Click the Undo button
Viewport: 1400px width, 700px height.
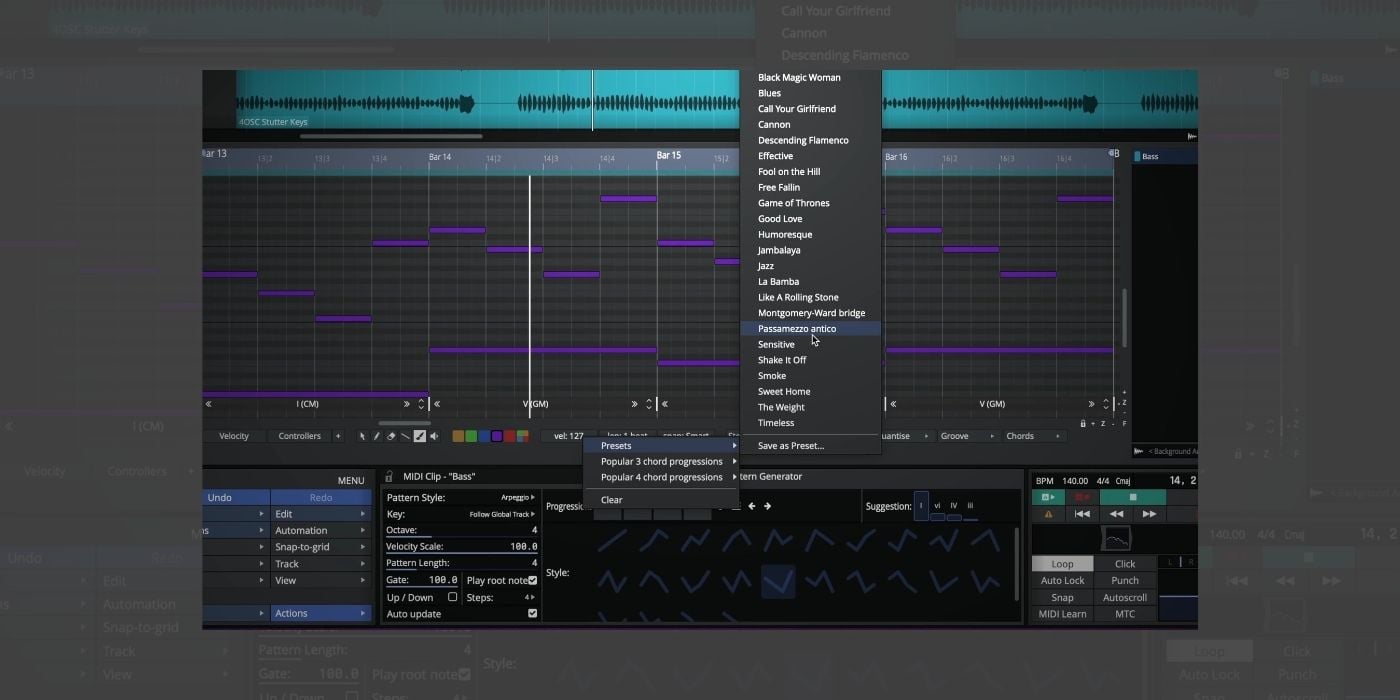coord(236,497)
